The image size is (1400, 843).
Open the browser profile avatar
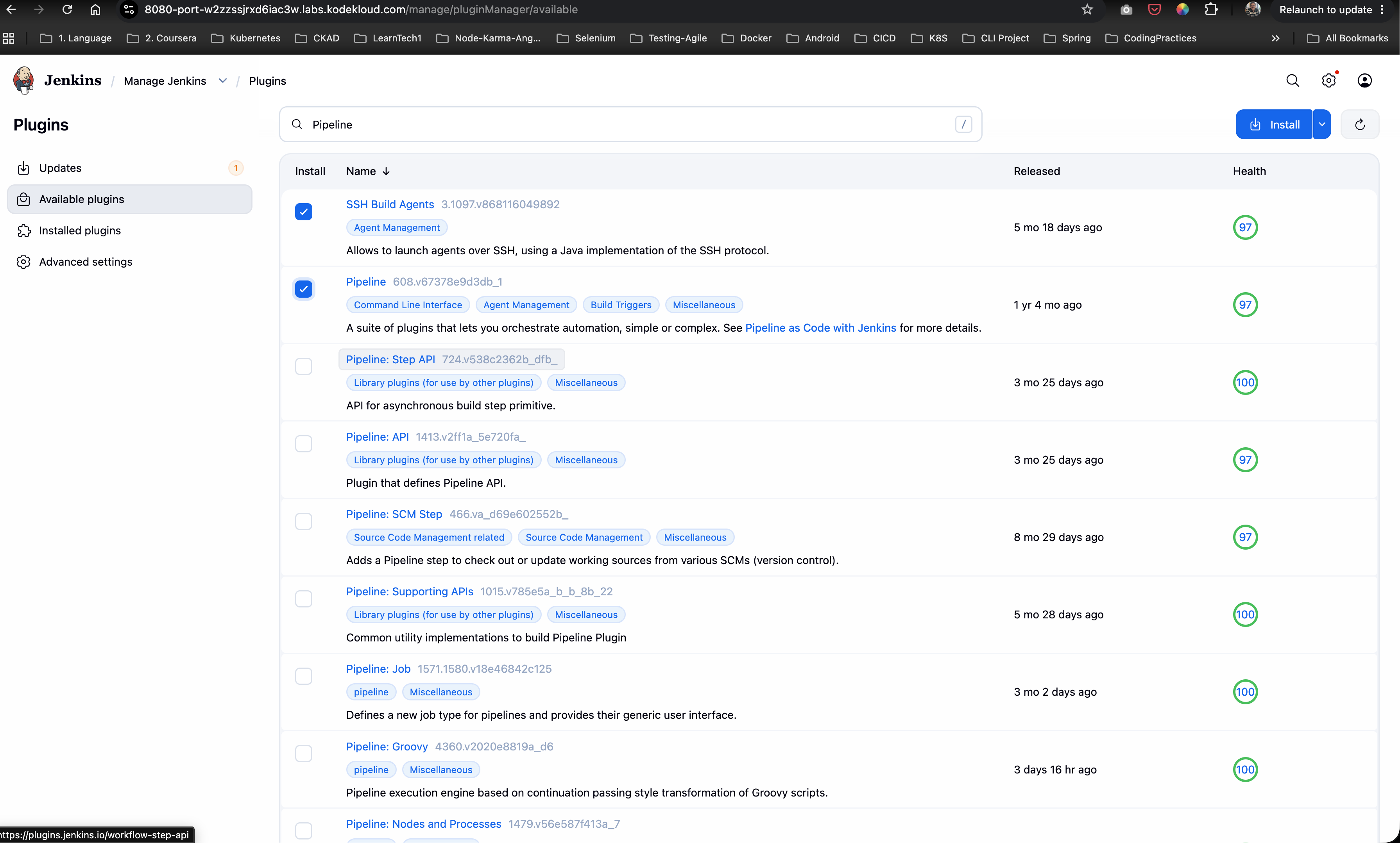(1252, 10)
